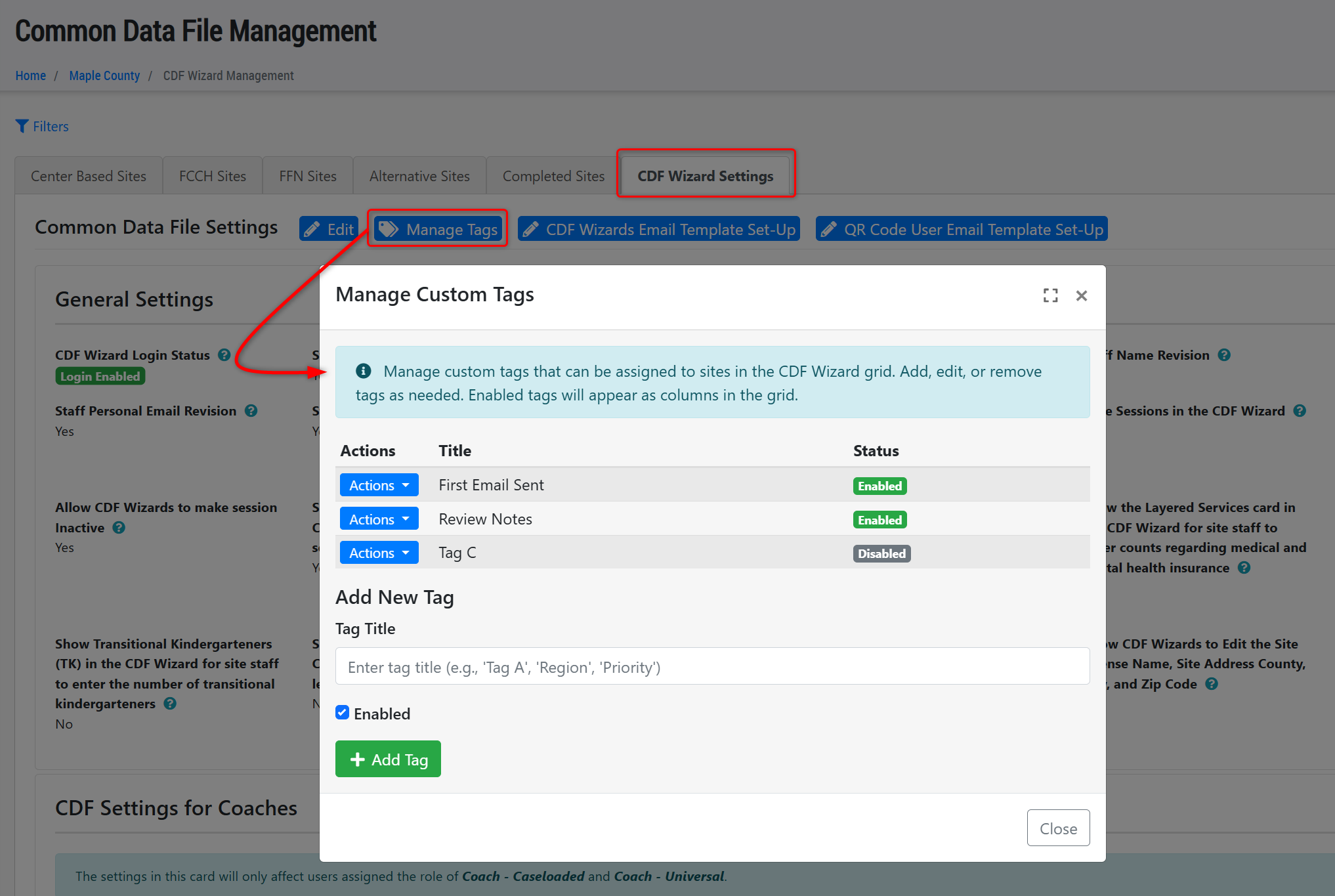Click the X icon on the Manage Custom Tags modal
Screen dimensions: 1335x896
[1082, 295]
